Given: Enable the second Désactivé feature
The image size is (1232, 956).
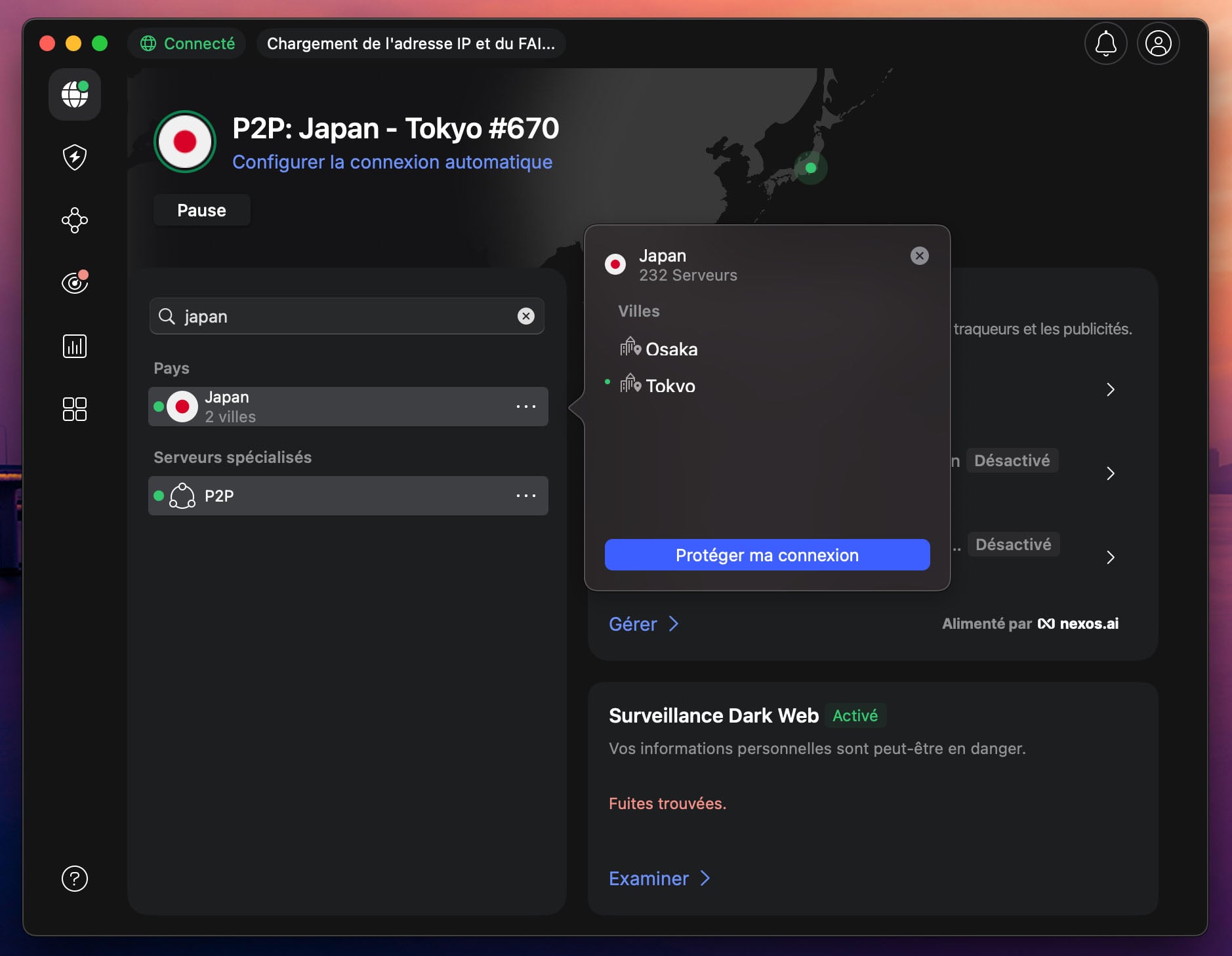Looking at the screenshot, I should coord(1012,544).
